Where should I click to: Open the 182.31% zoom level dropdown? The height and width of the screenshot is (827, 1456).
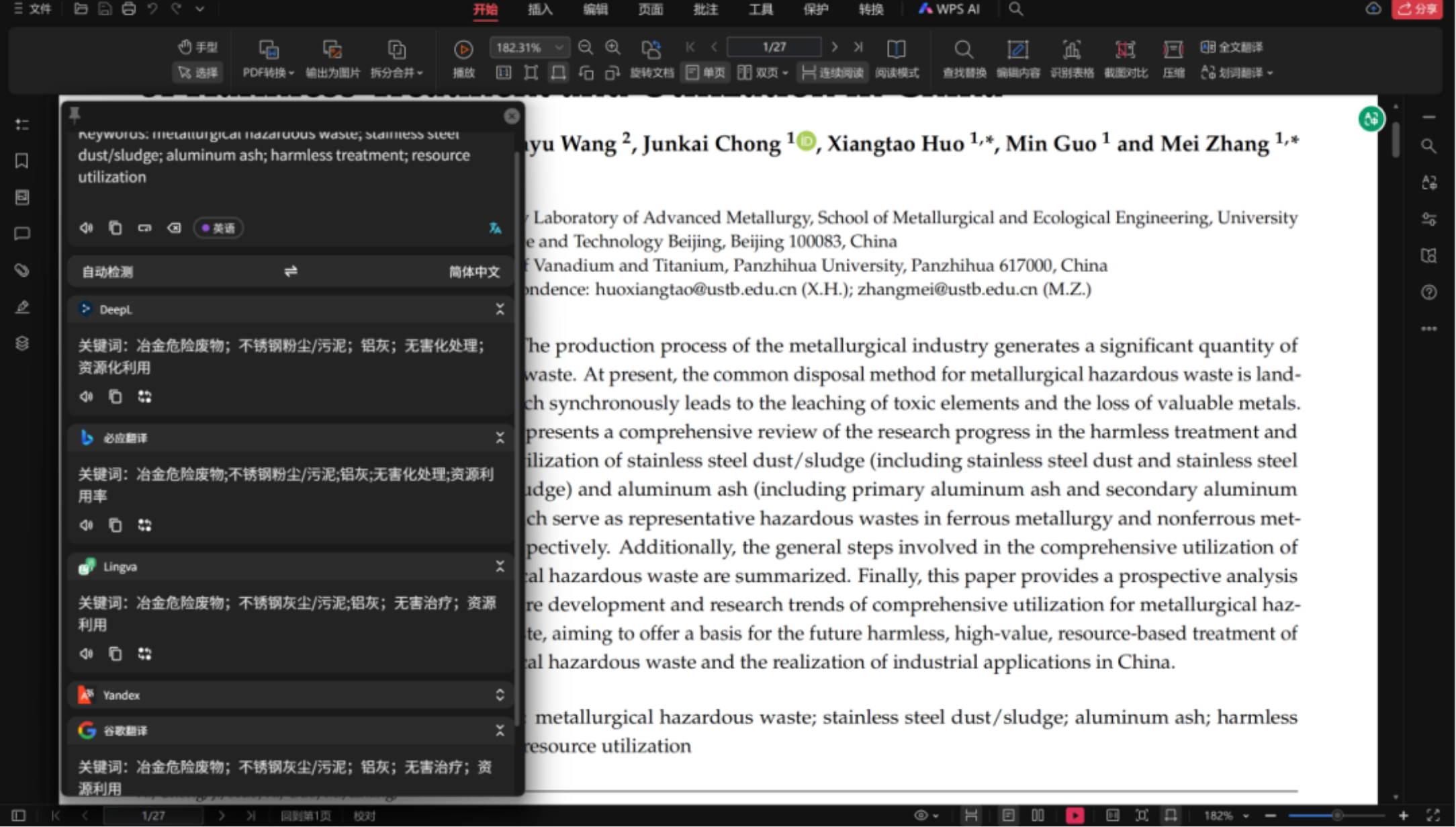coord(529,47)
